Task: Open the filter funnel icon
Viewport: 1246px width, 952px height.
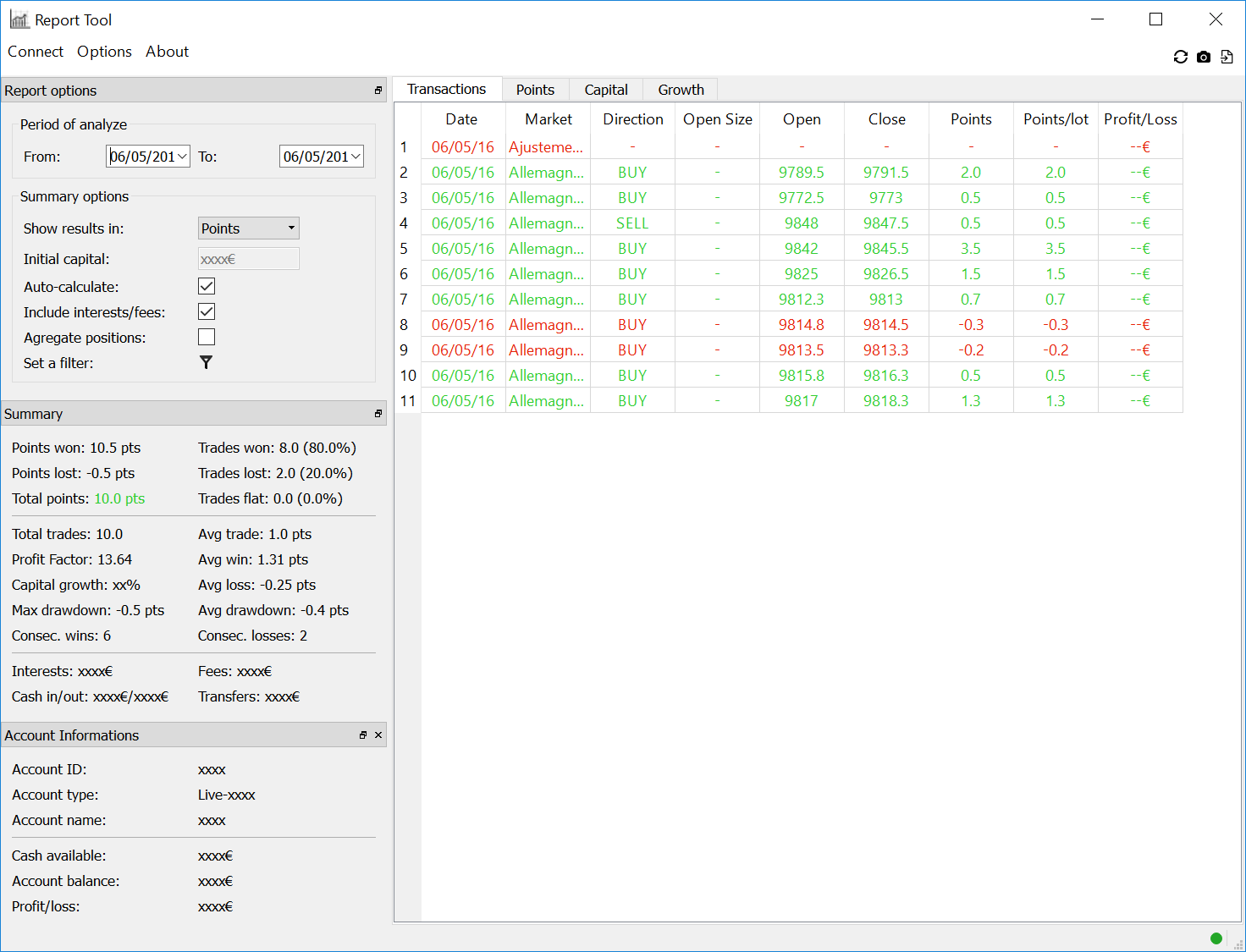Action: pos(206,362)
